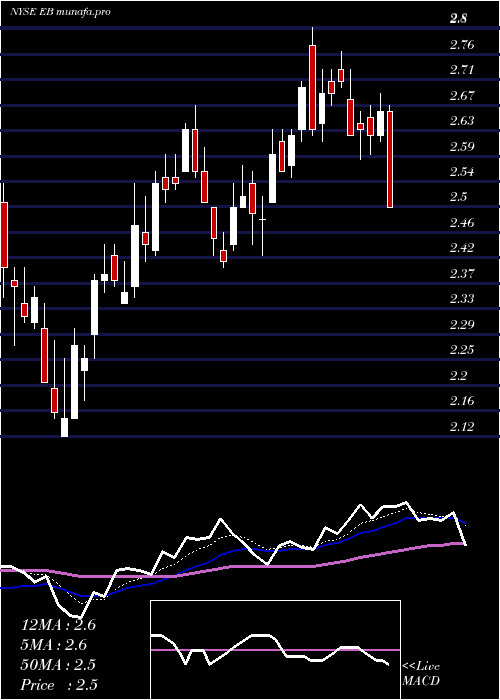Click the 2.63 price axis label
The height and width of the screenshot is (700, 500).
pos(462,121)
